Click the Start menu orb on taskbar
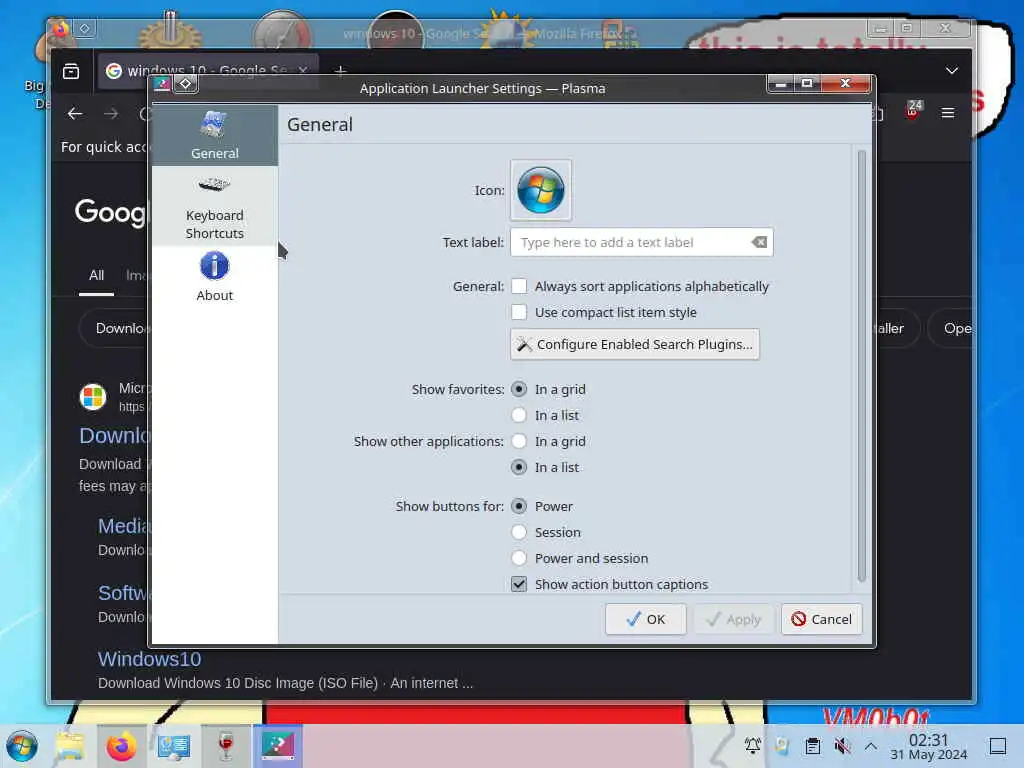 [x=22, y=746]
